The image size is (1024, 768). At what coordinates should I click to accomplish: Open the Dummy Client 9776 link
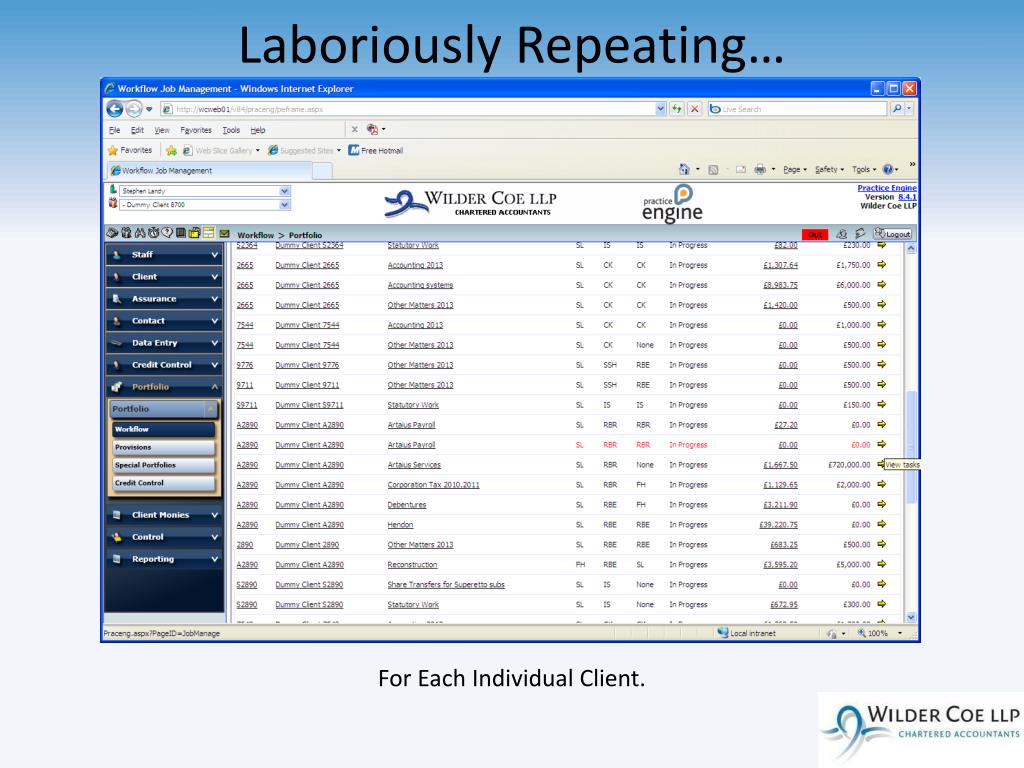click(x=307, y=364)
